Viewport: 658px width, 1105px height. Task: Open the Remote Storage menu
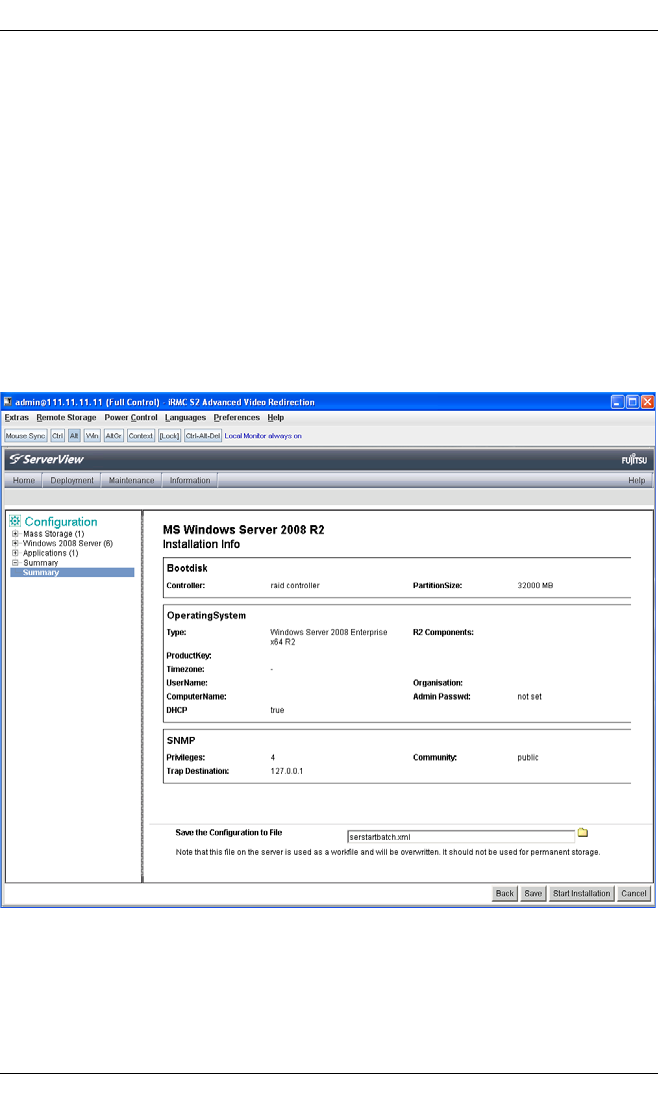click(66, 418)
